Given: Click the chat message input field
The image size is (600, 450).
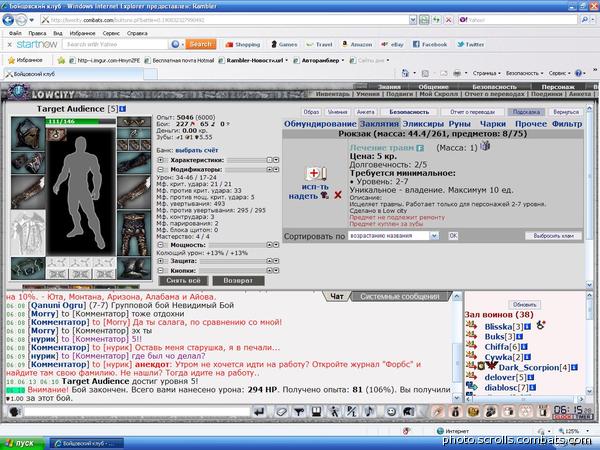Looking at the screenshot, I should [x=137, y=412].
